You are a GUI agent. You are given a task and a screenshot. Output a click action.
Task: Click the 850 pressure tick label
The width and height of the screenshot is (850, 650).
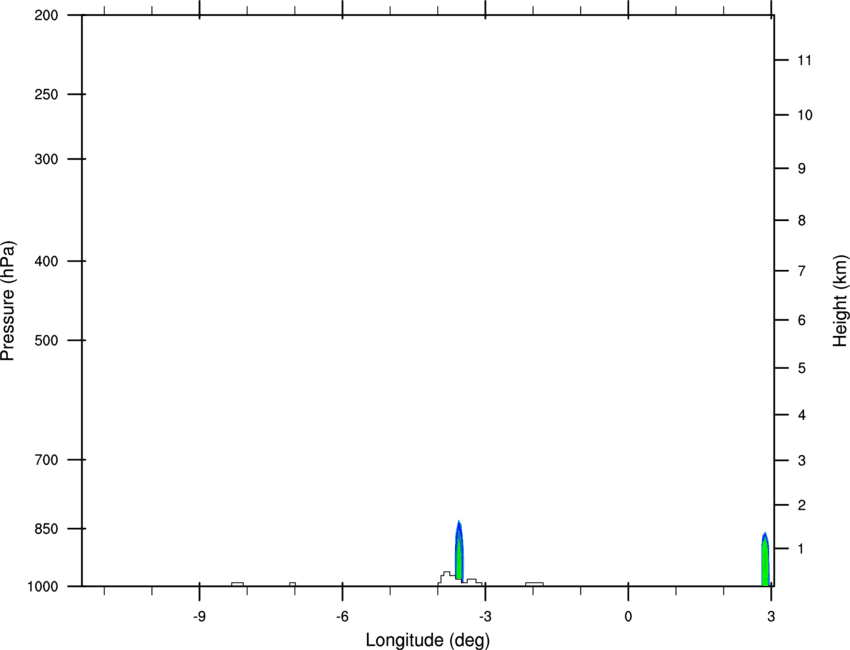46,528
